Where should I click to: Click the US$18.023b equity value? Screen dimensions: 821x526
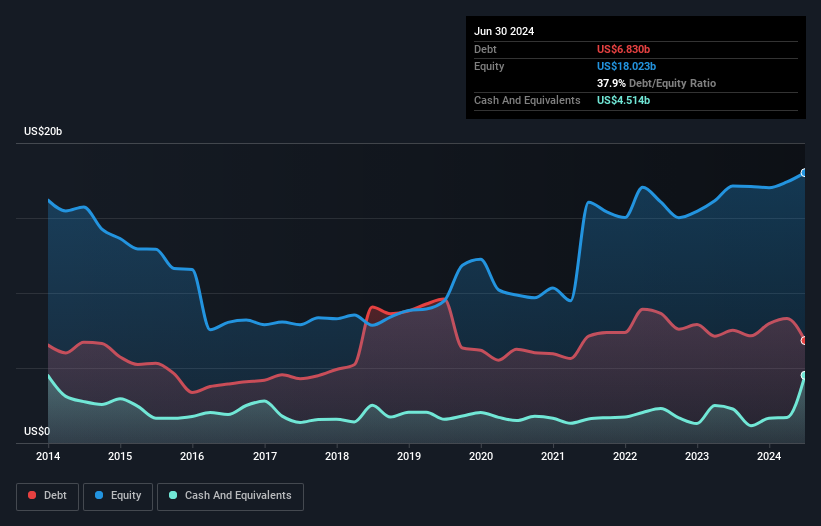tap(626, 66)
